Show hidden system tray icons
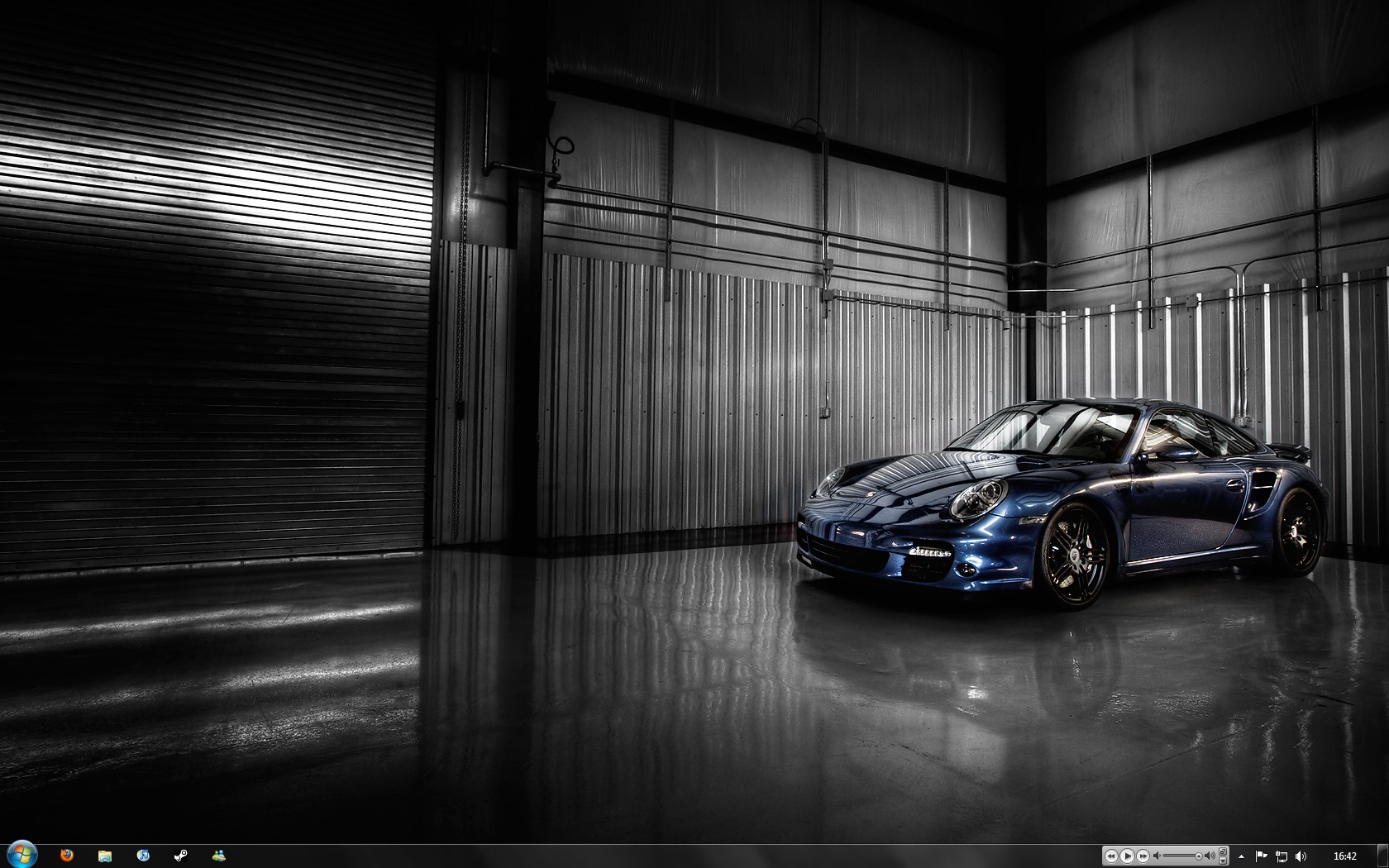This screenshot has width=1389, height=868. [1241, 856]
